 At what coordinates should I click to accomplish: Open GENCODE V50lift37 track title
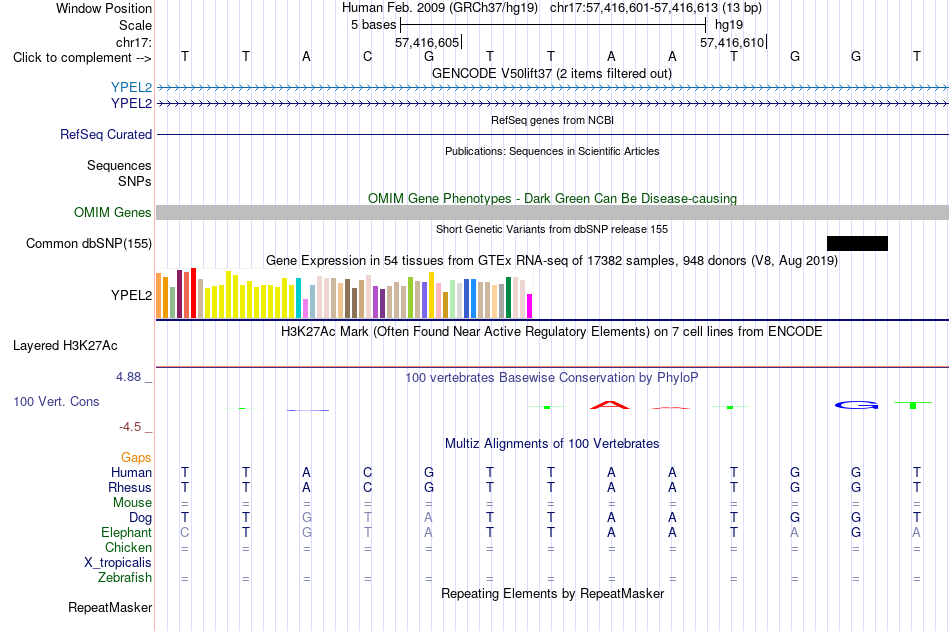pos(552,73)
